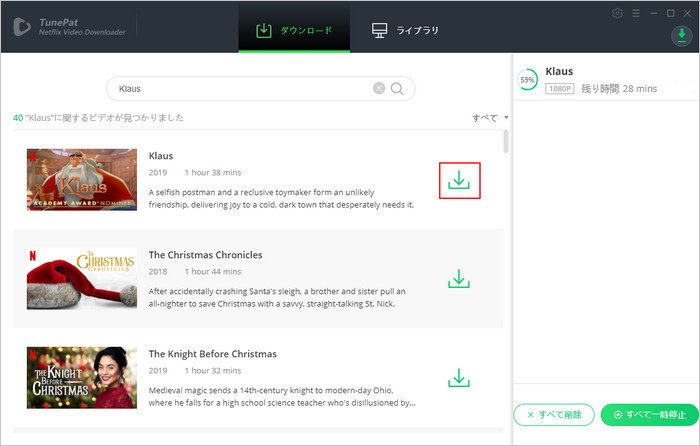Close the TunePat window
700x446 pixels.
(x=688, y=13)
